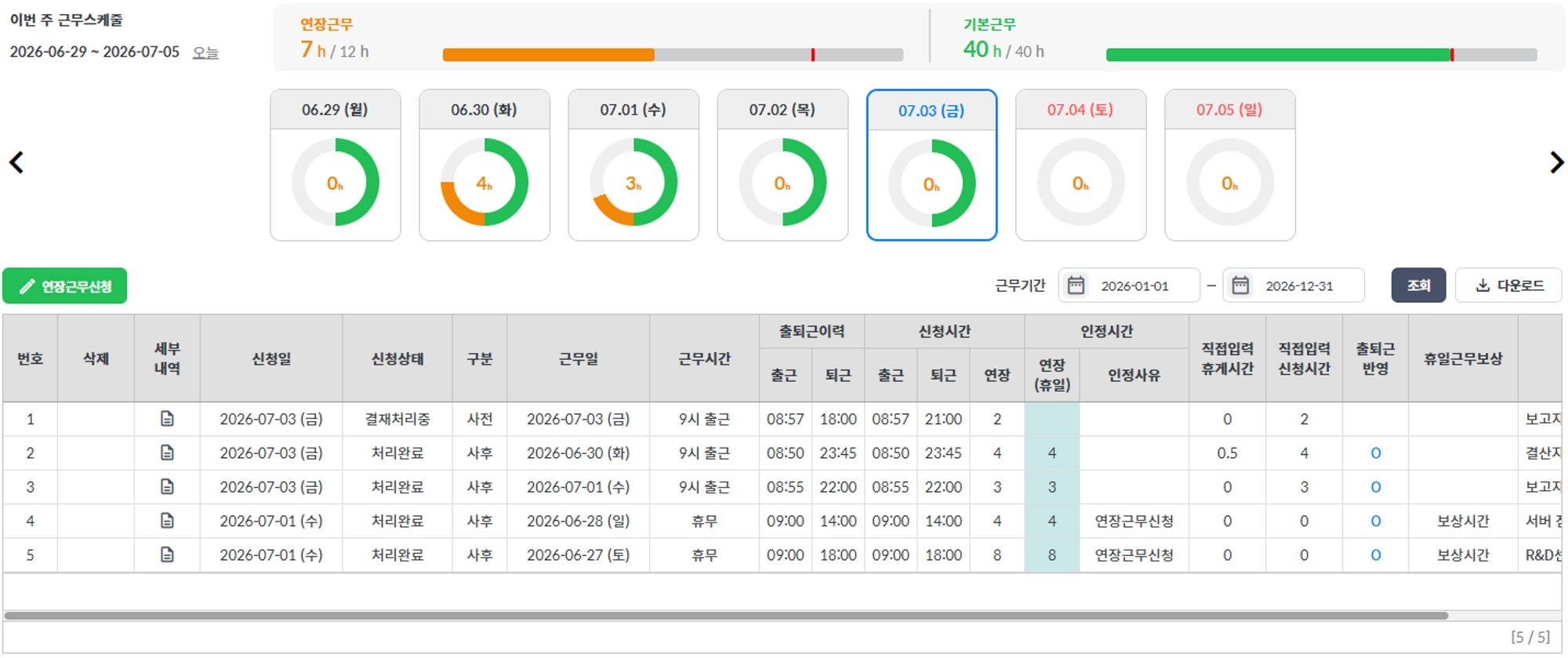Screen dimensions: 1568x658
Task: Select the 06.30 (화) day card
Action: (x=485, y=165)
